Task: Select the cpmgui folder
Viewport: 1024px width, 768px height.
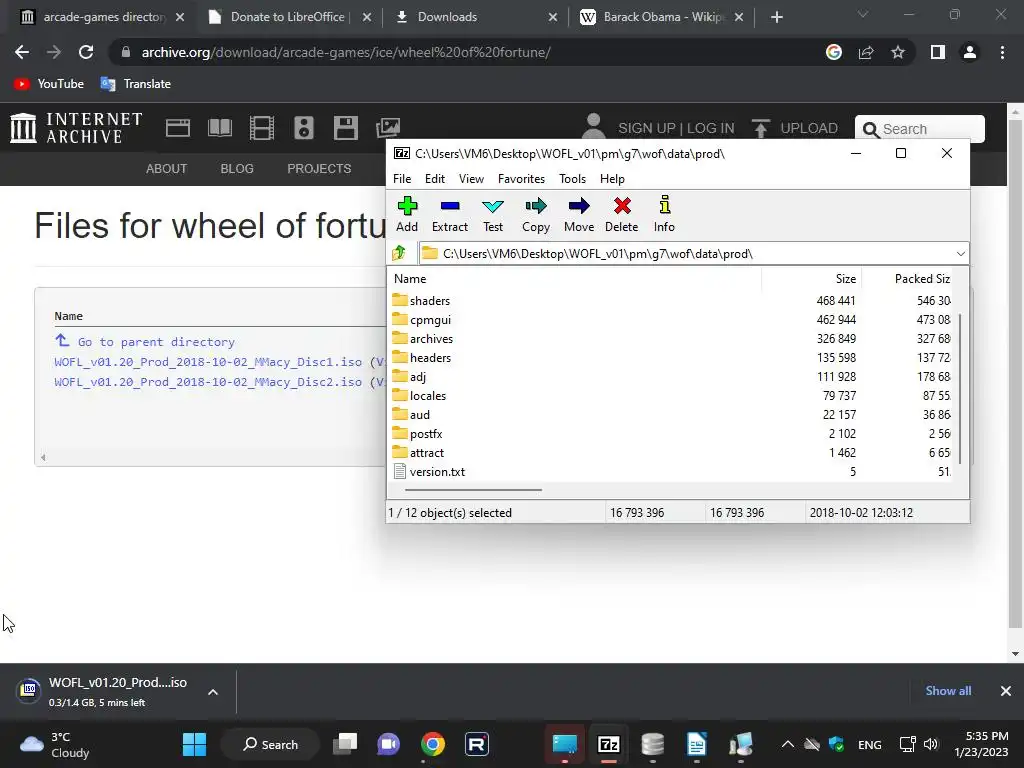Action: point(430,319)
